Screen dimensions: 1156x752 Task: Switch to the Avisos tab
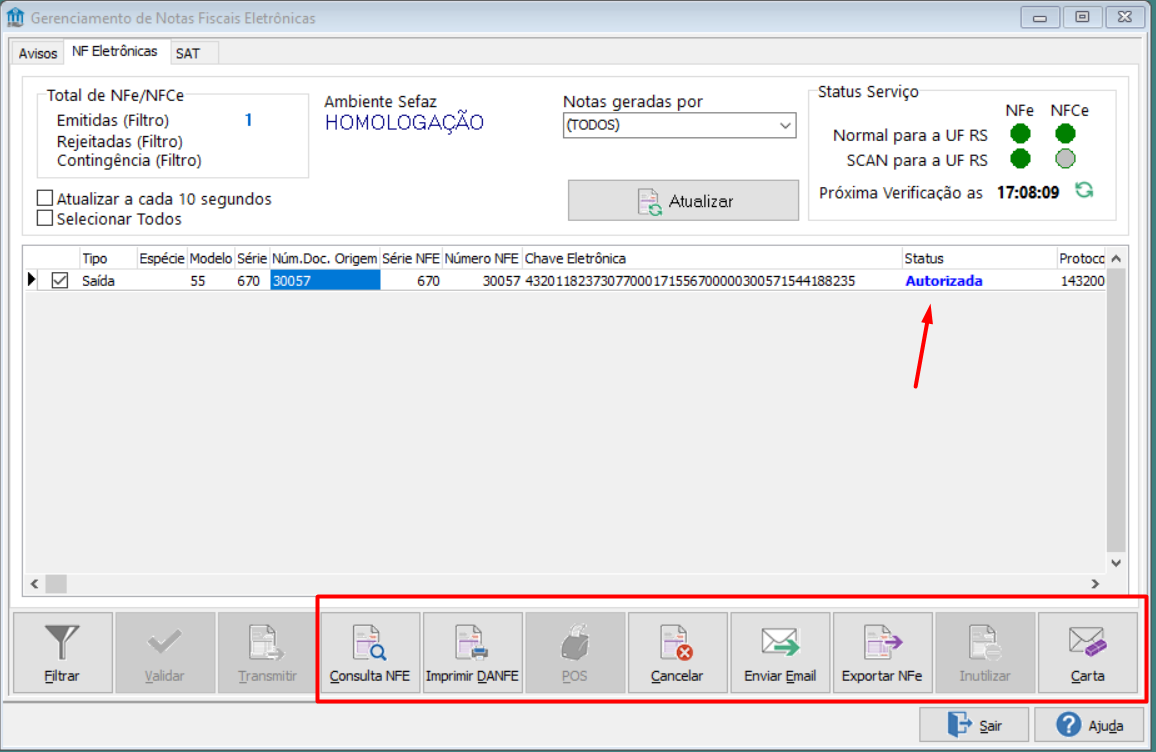pos(38,54)
